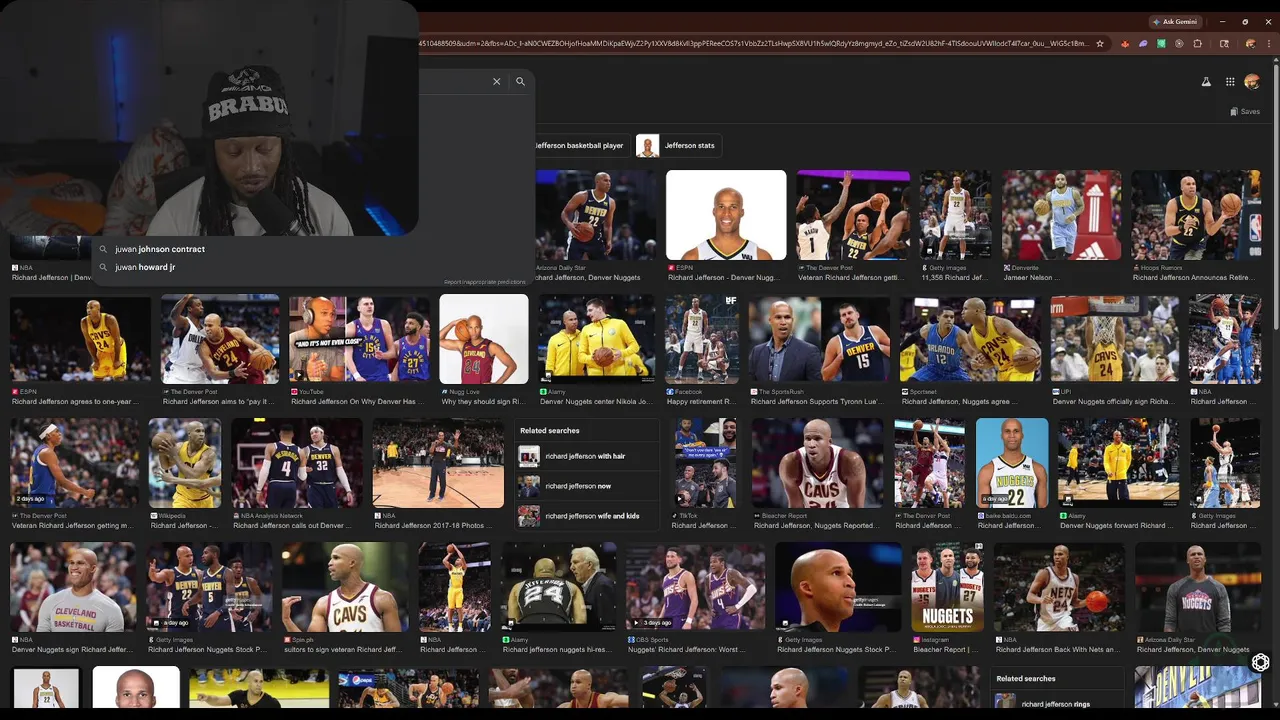The width and height of the screenshot is (1280, 720).
Task: Open Alamy 'Richard jefferson nuggets hi-res' image
Action: point(559,587)
